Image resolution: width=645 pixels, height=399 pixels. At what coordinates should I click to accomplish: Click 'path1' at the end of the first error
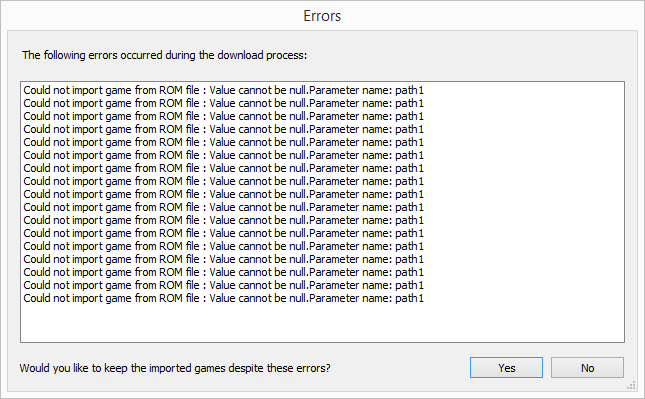coord(409,90)
